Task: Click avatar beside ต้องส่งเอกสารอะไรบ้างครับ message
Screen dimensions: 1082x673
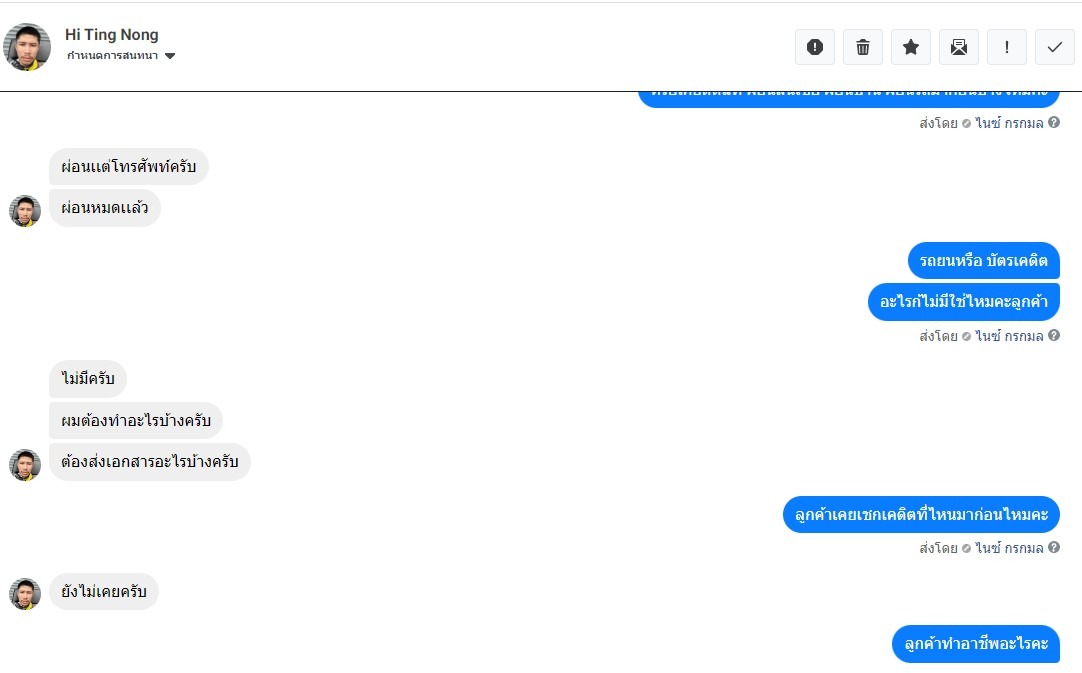Action: click(25, 465)
